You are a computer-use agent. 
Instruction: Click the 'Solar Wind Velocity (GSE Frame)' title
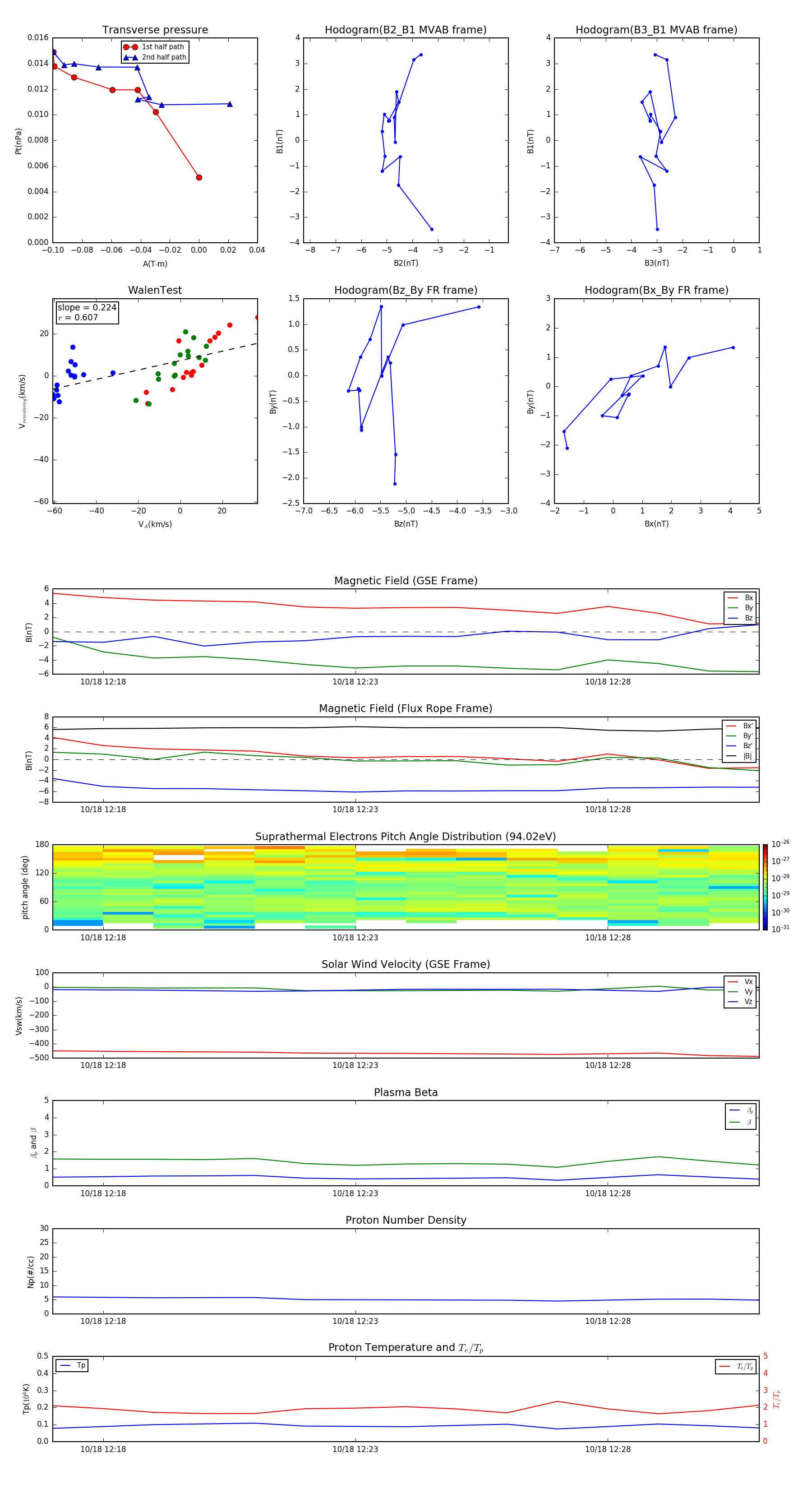click(406, 964)
